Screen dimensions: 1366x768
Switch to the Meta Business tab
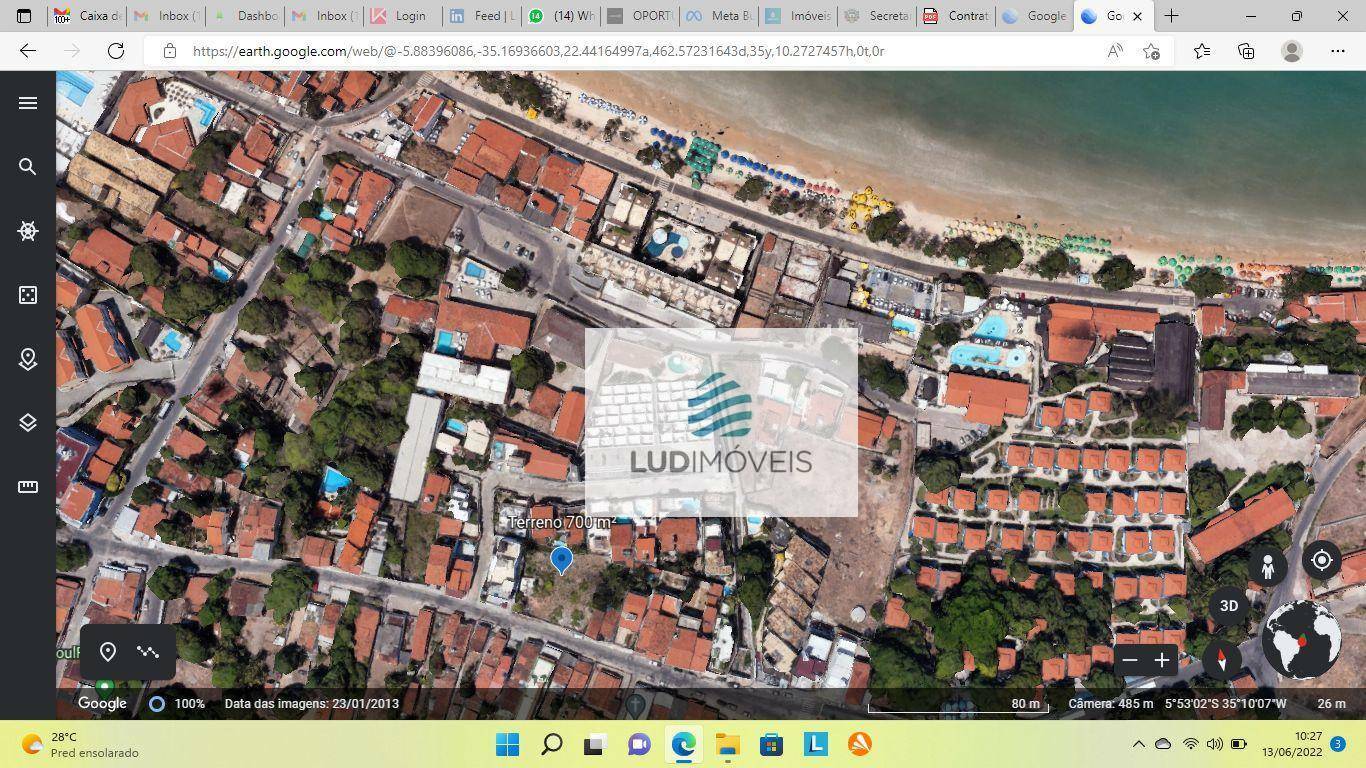[723, 16]
